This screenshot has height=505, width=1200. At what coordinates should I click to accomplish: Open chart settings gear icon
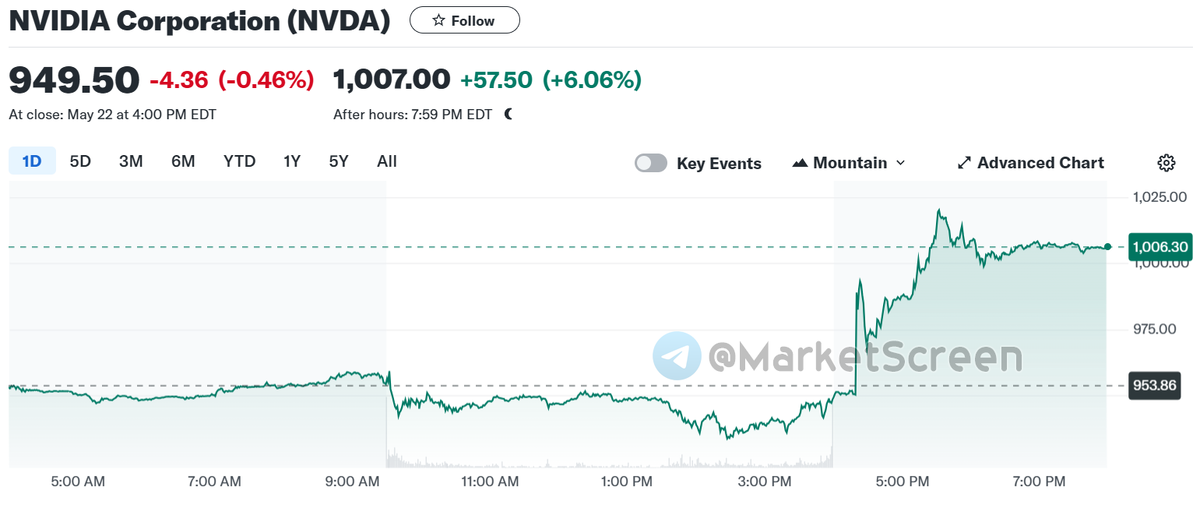(1166, 163)
